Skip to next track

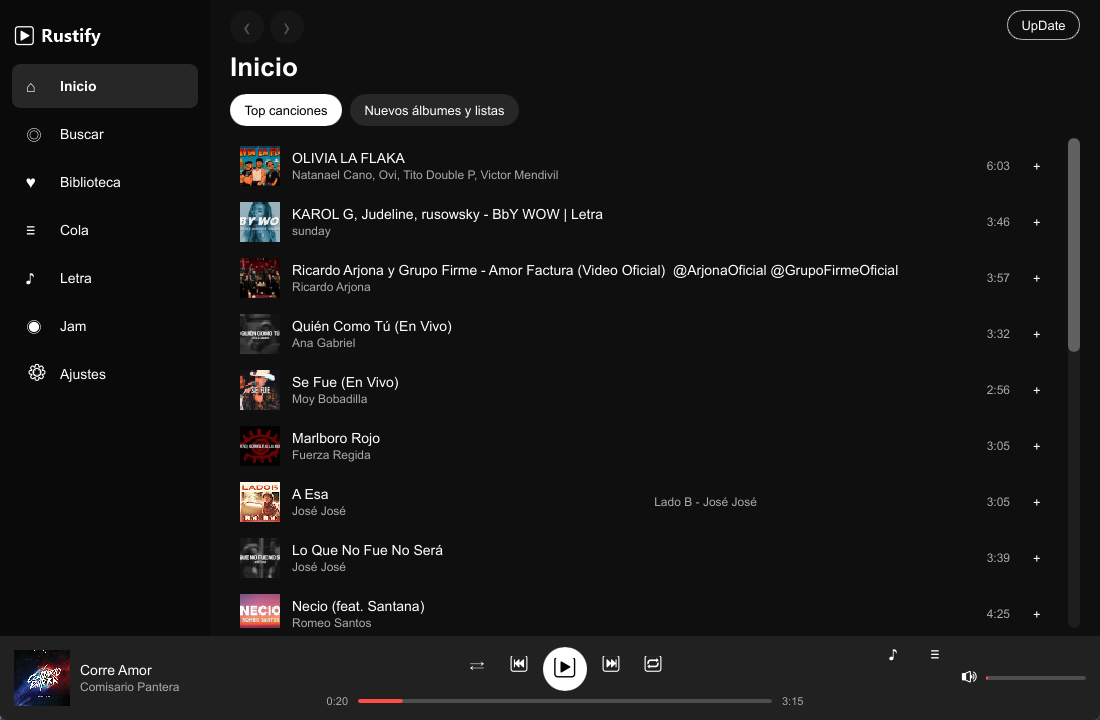(x=611, y=664)
